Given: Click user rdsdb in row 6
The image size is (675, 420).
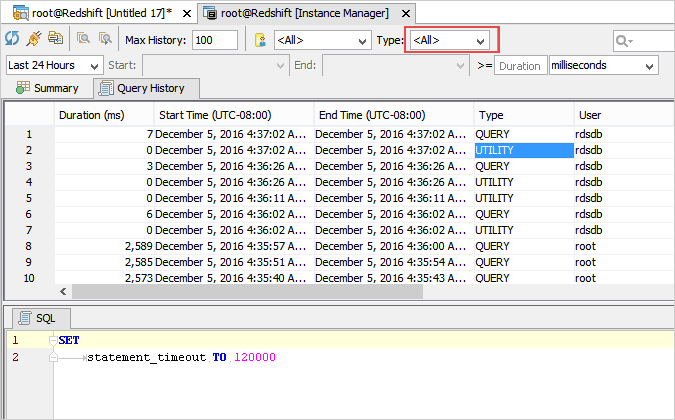Looking at the screenshot, I should 588,214.
